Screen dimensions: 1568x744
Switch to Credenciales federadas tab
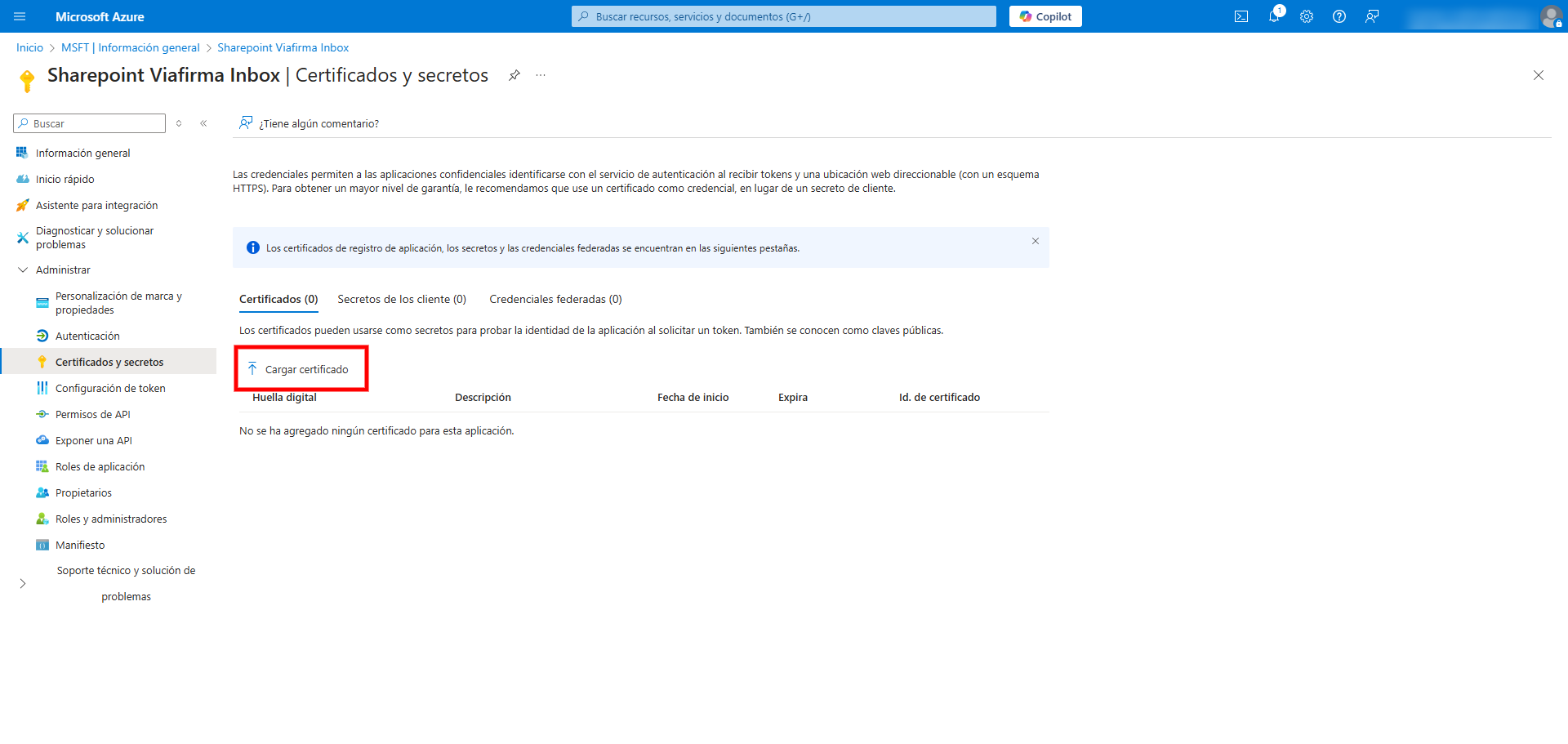click(x=555, y=299)
